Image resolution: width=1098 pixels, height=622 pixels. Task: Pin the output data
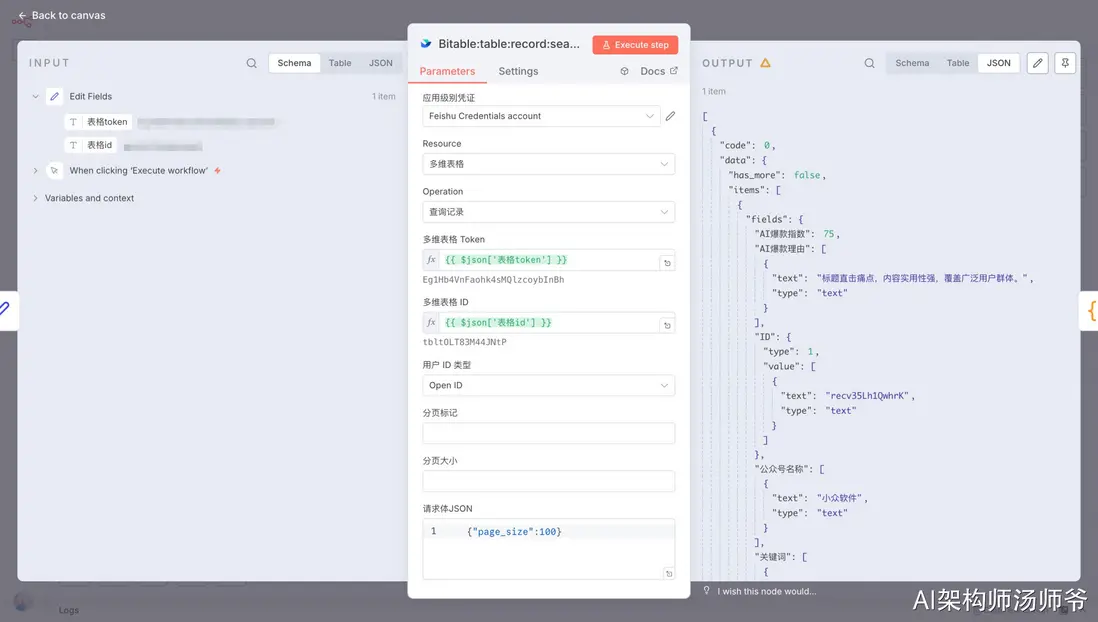click(1065, 63)
